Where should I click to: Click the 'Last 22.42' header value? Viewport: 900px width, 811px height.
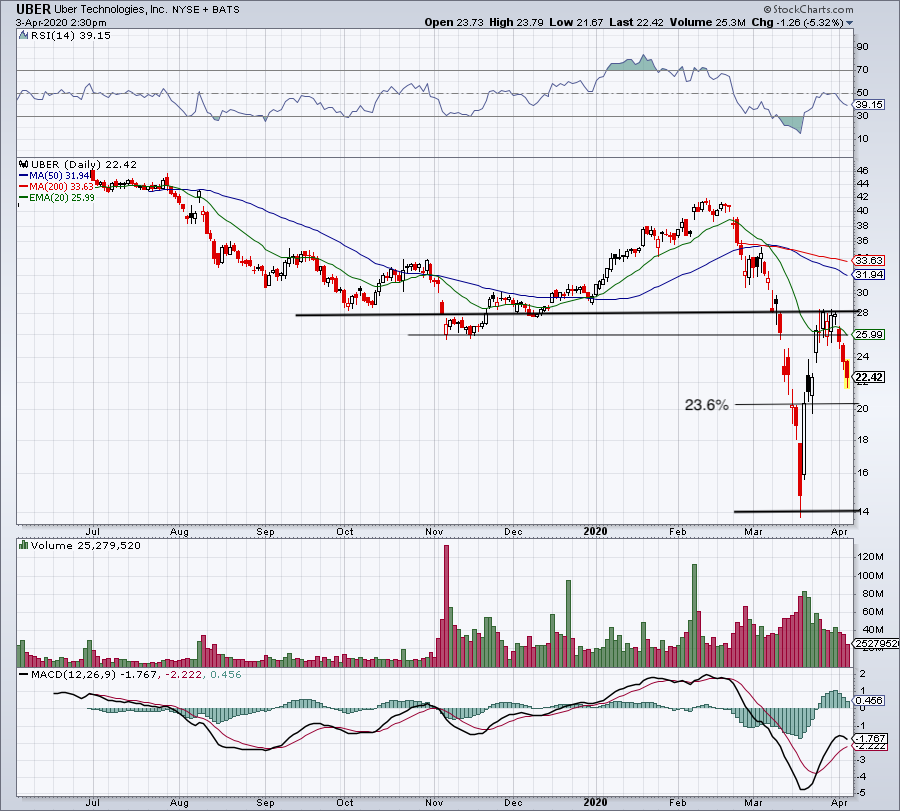tap(636, 22)
